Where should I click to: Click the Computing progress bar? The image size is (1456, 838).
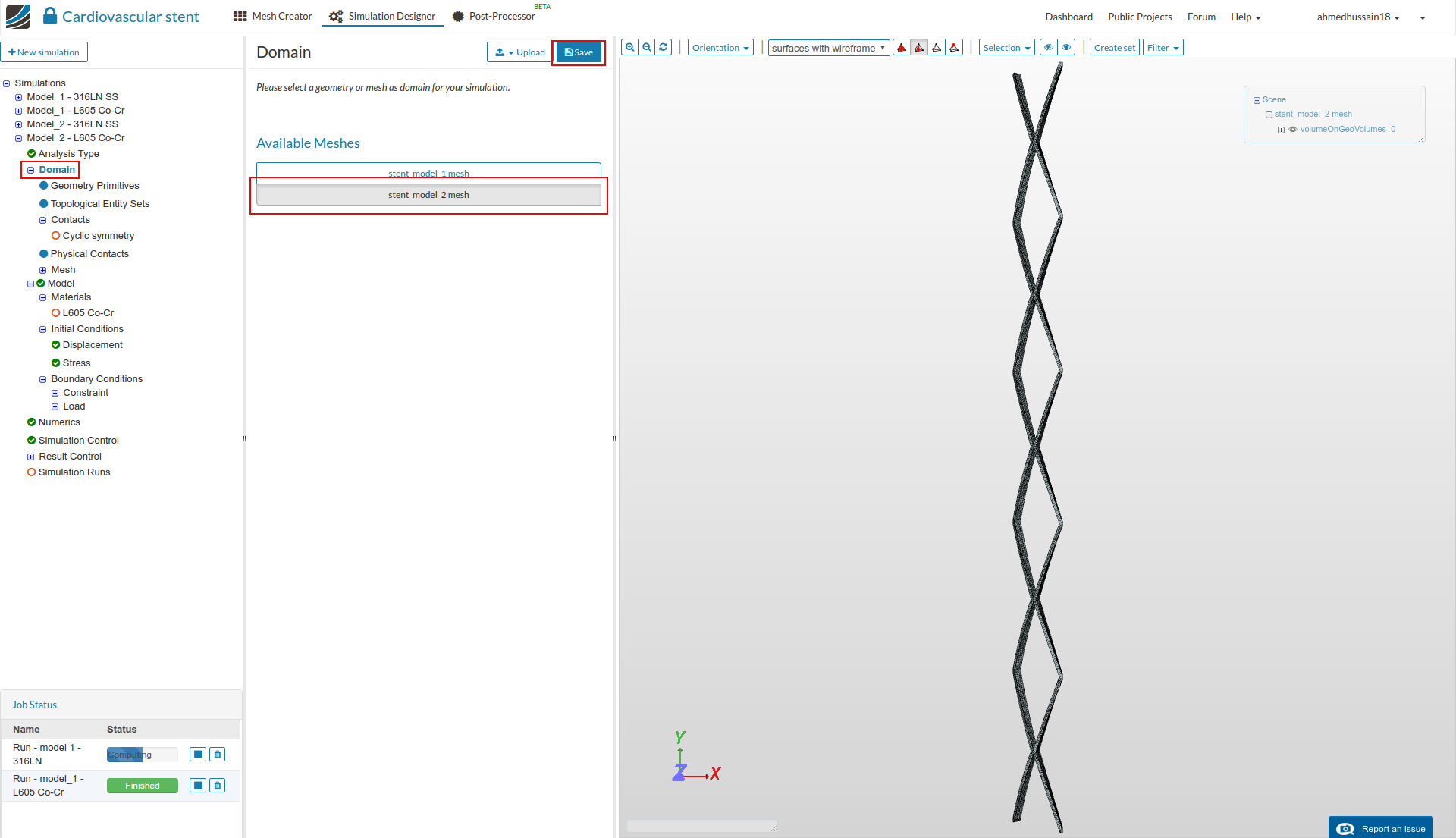(142, 755)
